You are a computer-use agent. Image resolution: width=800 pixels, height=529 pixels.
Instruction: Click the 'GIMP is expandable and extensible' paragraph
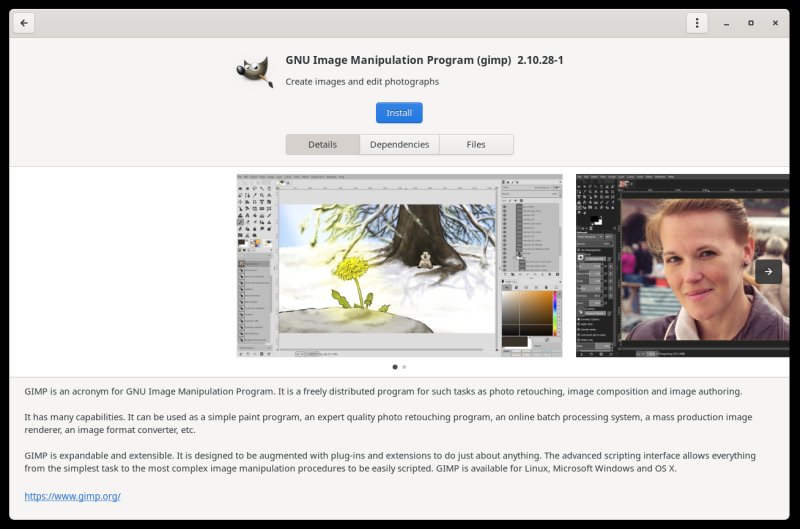click(x=390, y=462)
